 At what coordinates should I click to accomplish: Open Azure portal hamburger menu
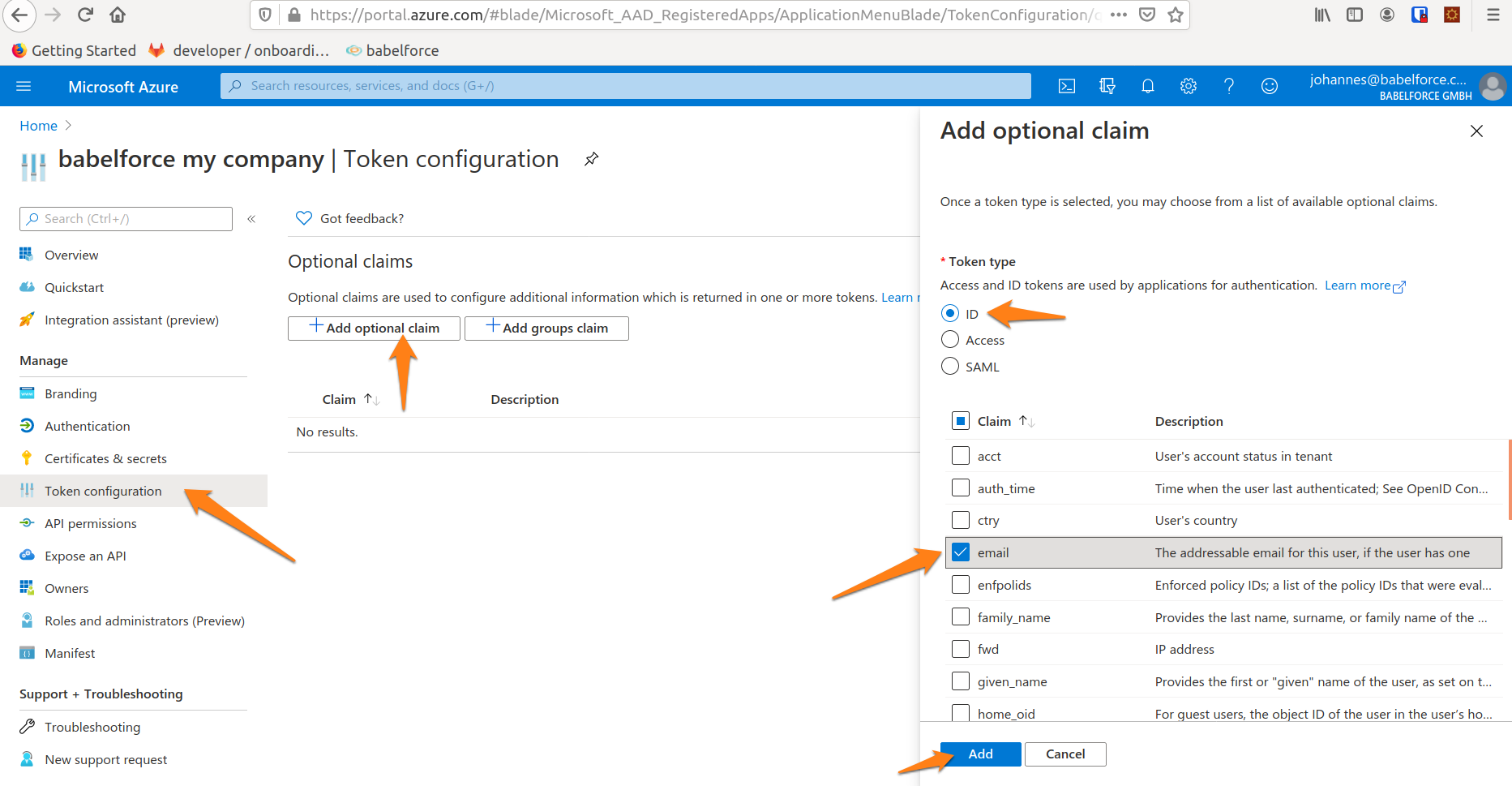click(x=24, y=86)
